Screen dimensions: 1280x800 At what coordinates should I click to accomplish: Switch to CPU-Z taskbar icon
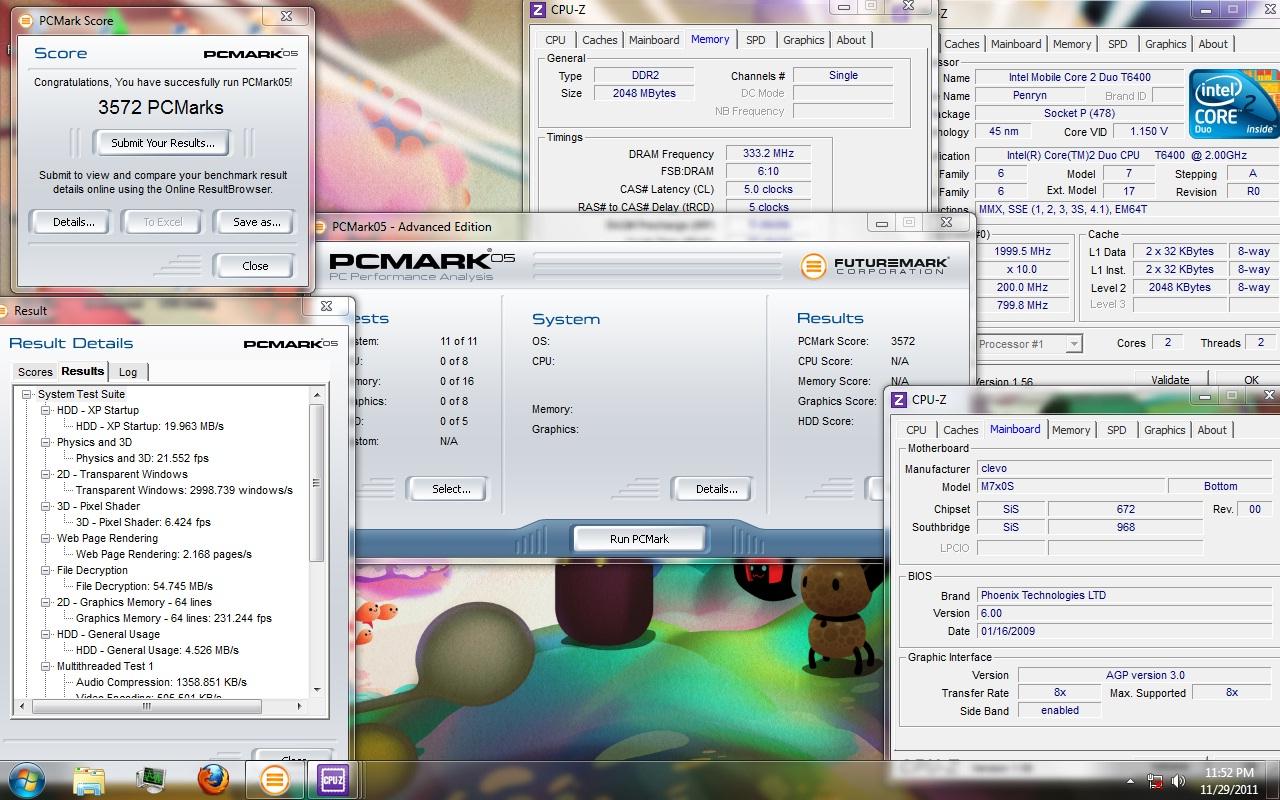(333, 779)
